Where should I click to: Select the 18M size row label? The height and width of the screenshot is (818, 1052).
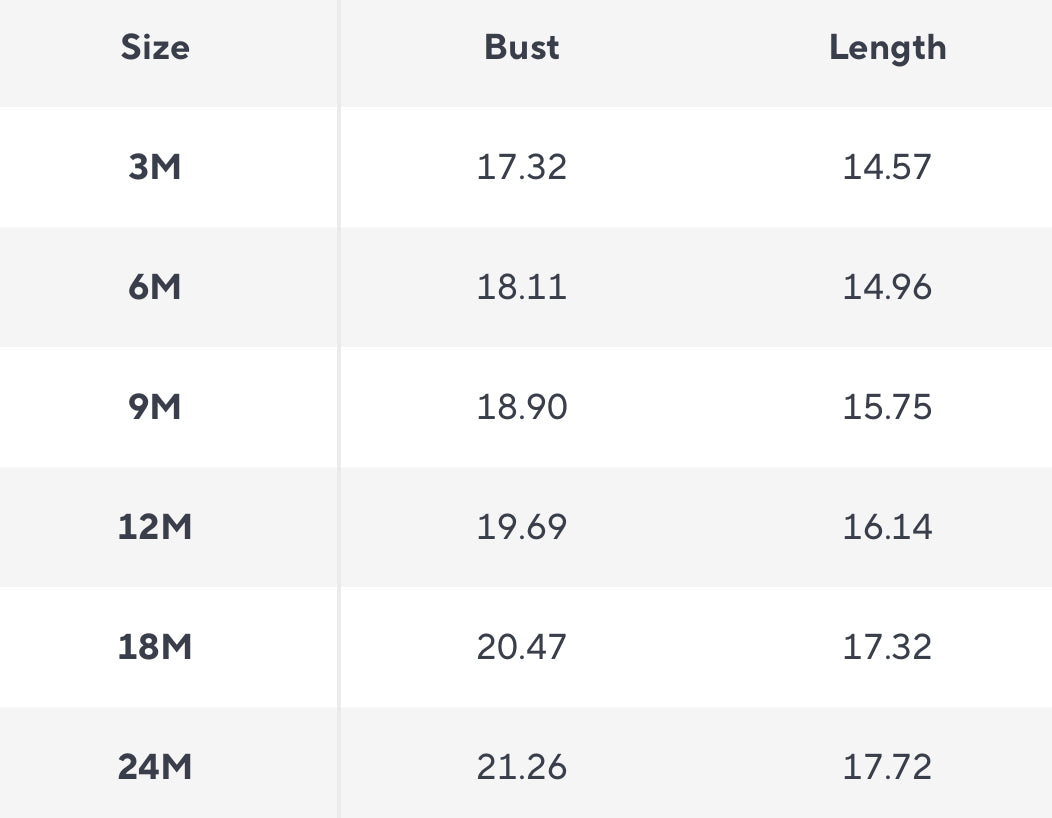click(155, 647)
